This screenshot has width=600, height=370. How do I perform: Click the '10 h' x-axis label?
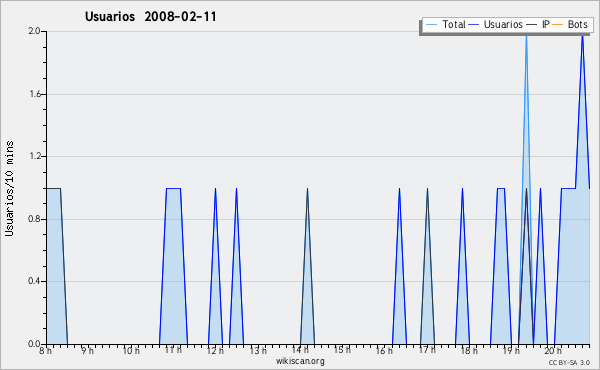(131, 350)
